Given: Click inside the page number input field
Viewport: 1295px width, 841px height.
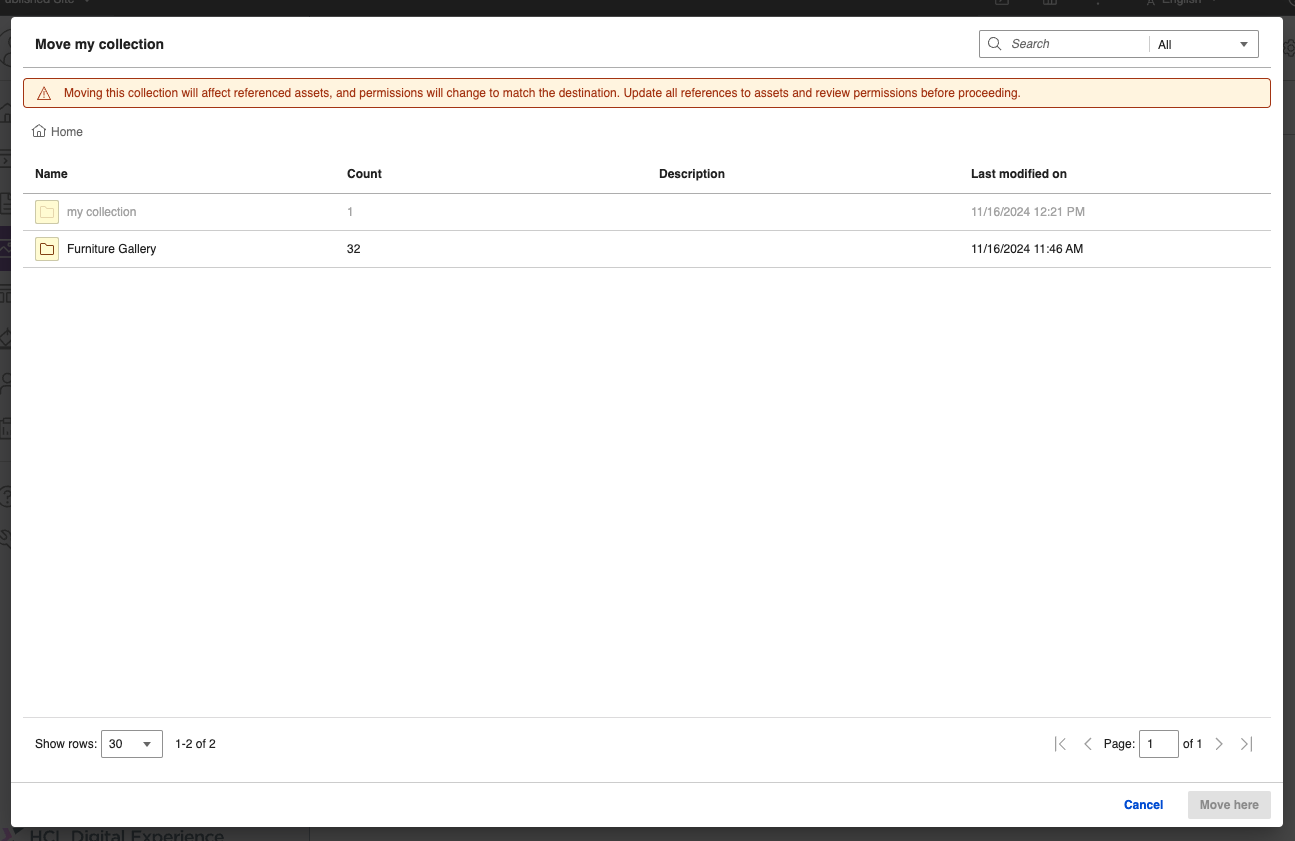Looking at the screenshot, I should [x=1159, y=743].
